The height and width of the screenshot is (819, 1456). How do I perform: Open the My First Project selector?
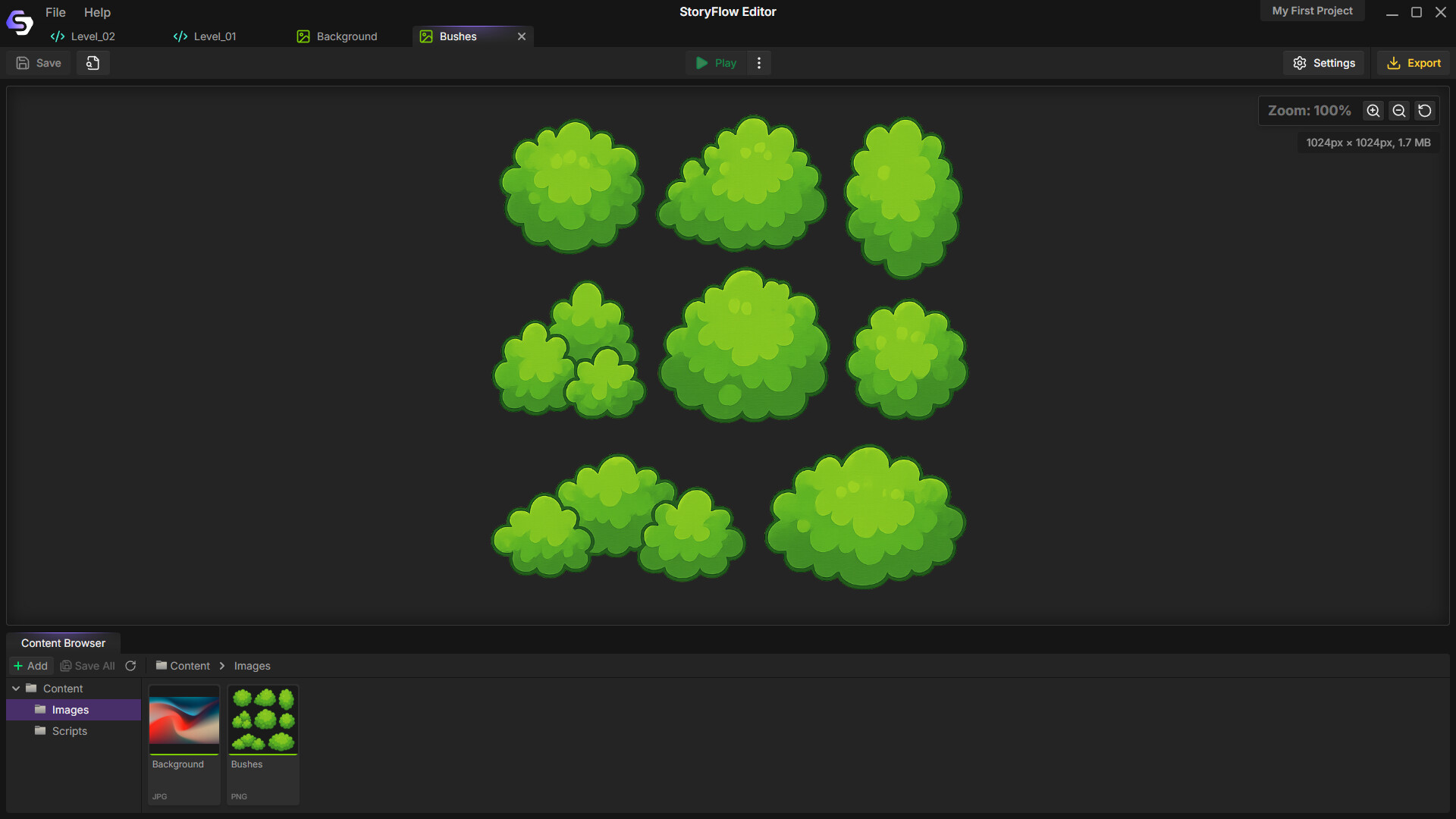coord(1312,11)
